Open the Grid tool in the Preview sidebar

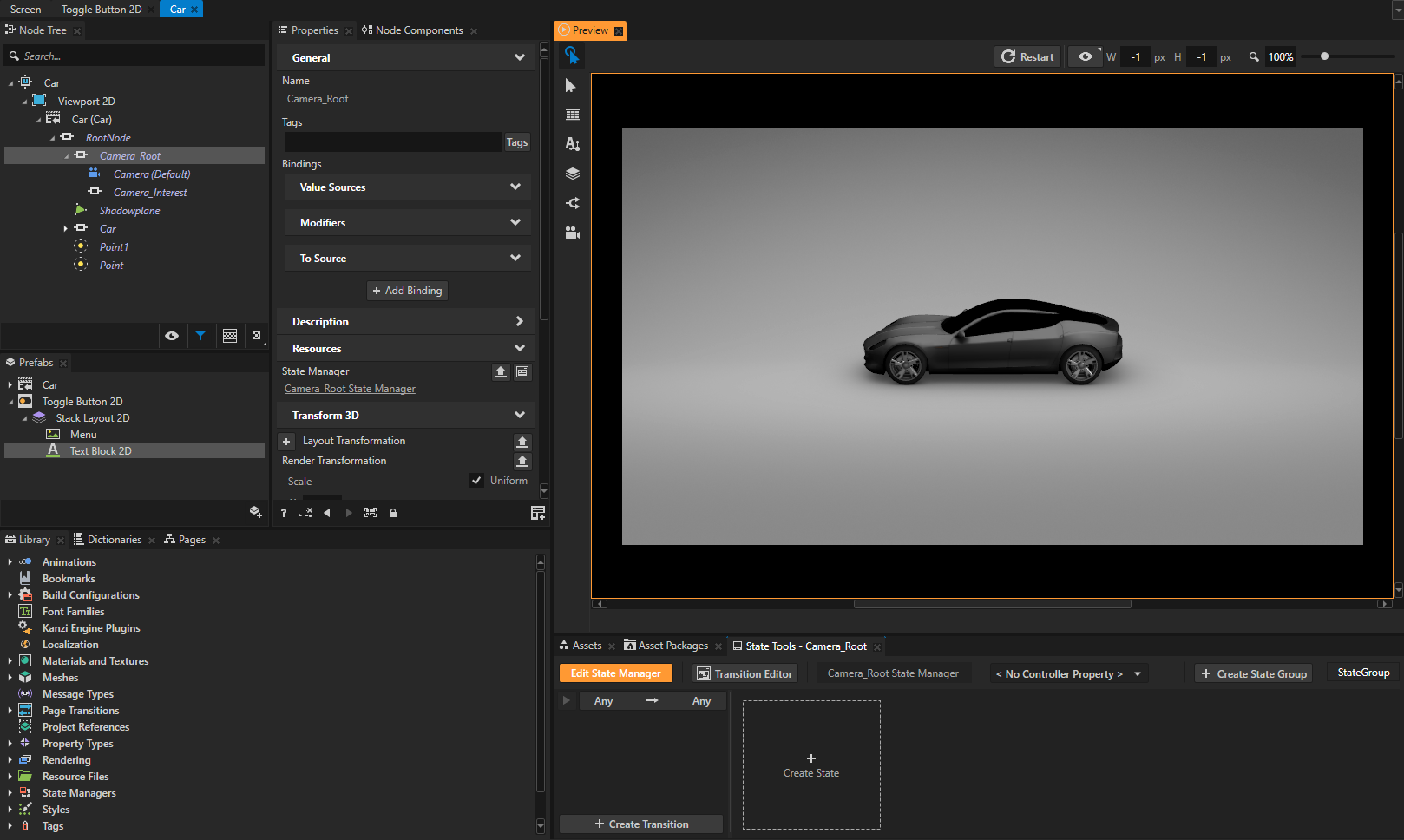coord(572,114)
